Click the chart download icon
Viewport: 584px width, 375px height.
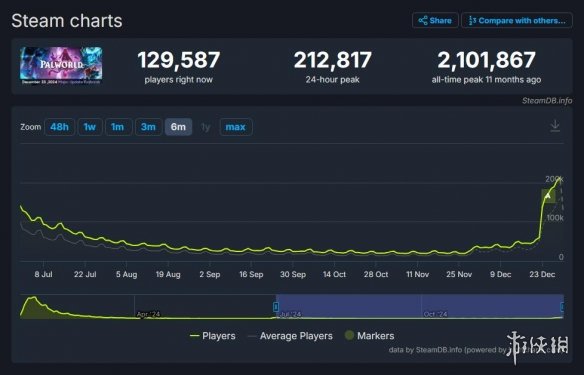(555, 126)
